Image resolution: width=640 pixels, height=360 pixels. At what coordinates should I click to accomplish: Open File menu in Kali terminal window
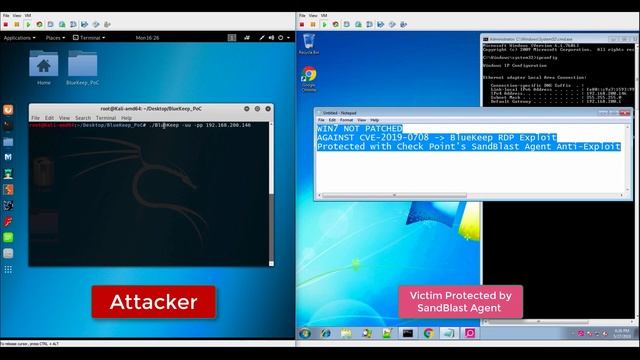tap(36, 118)
